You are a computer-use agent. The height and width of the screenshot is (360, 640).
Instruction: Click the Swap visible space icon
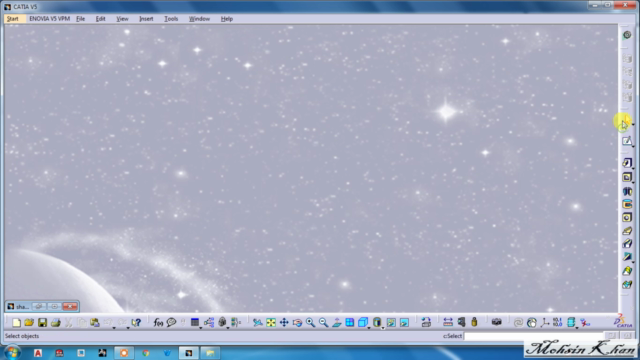pyautogui.click(x=404, y=322)
